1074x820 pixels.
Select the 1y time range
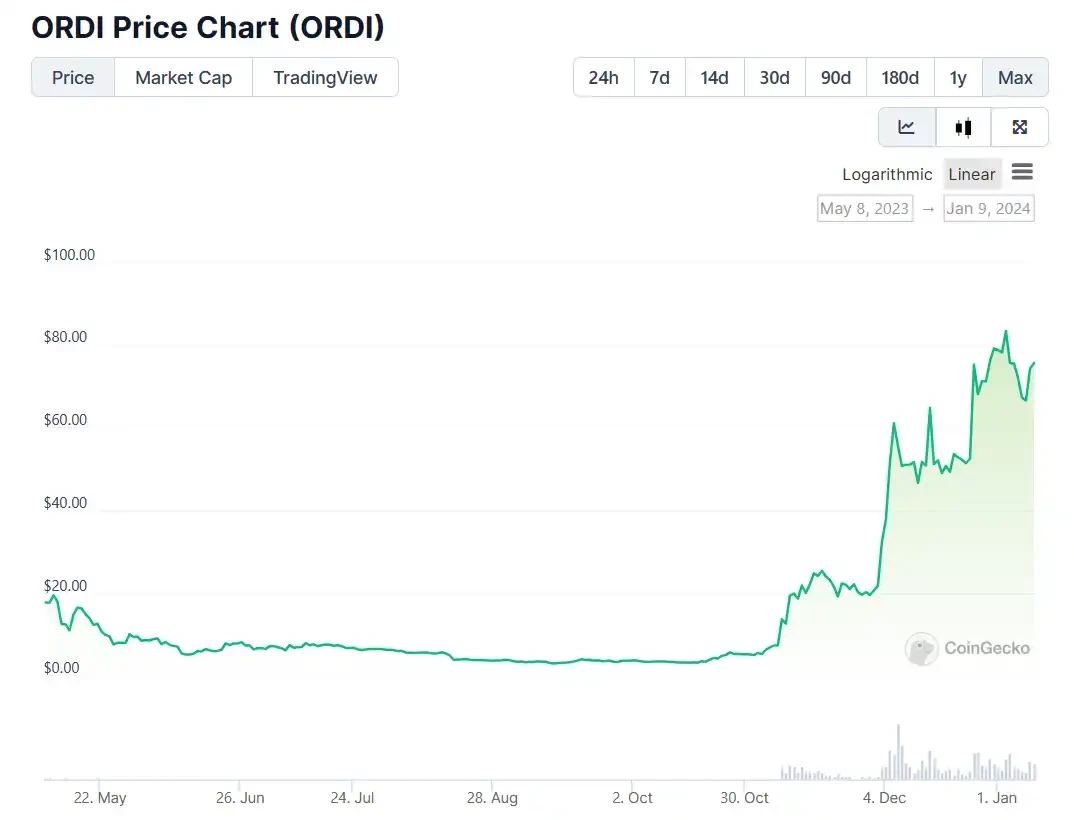[958, 77]
